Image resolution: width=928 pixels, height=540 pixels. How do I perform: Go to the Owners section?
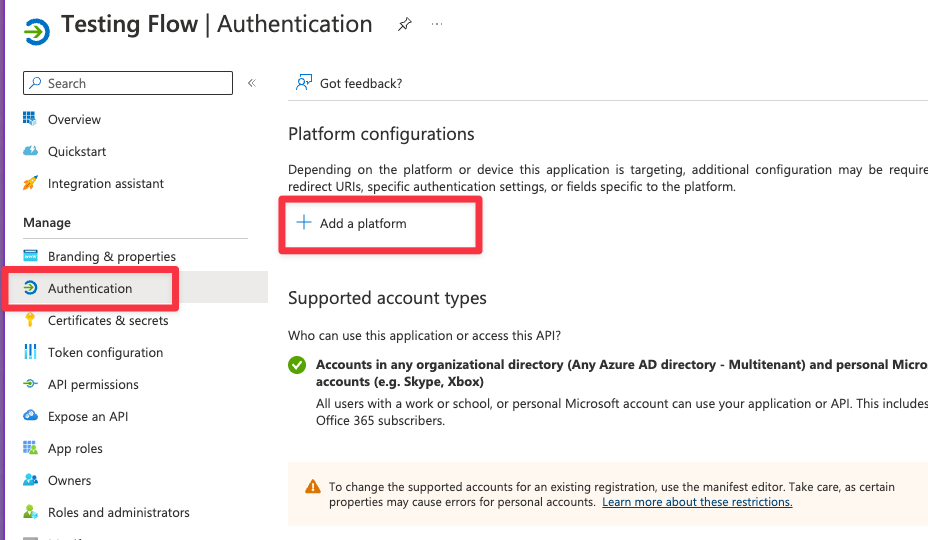coord(69,480)
